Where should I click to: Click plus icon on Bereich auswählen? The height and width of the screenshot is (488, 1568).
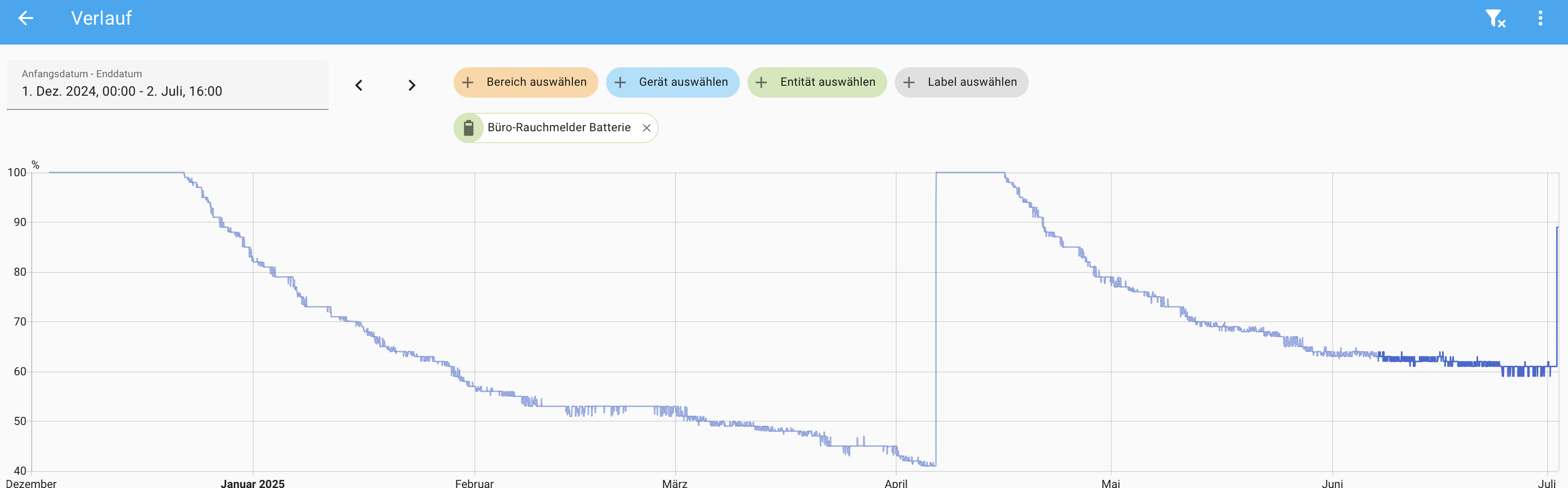pyautogui.click(x=467, y=82)
